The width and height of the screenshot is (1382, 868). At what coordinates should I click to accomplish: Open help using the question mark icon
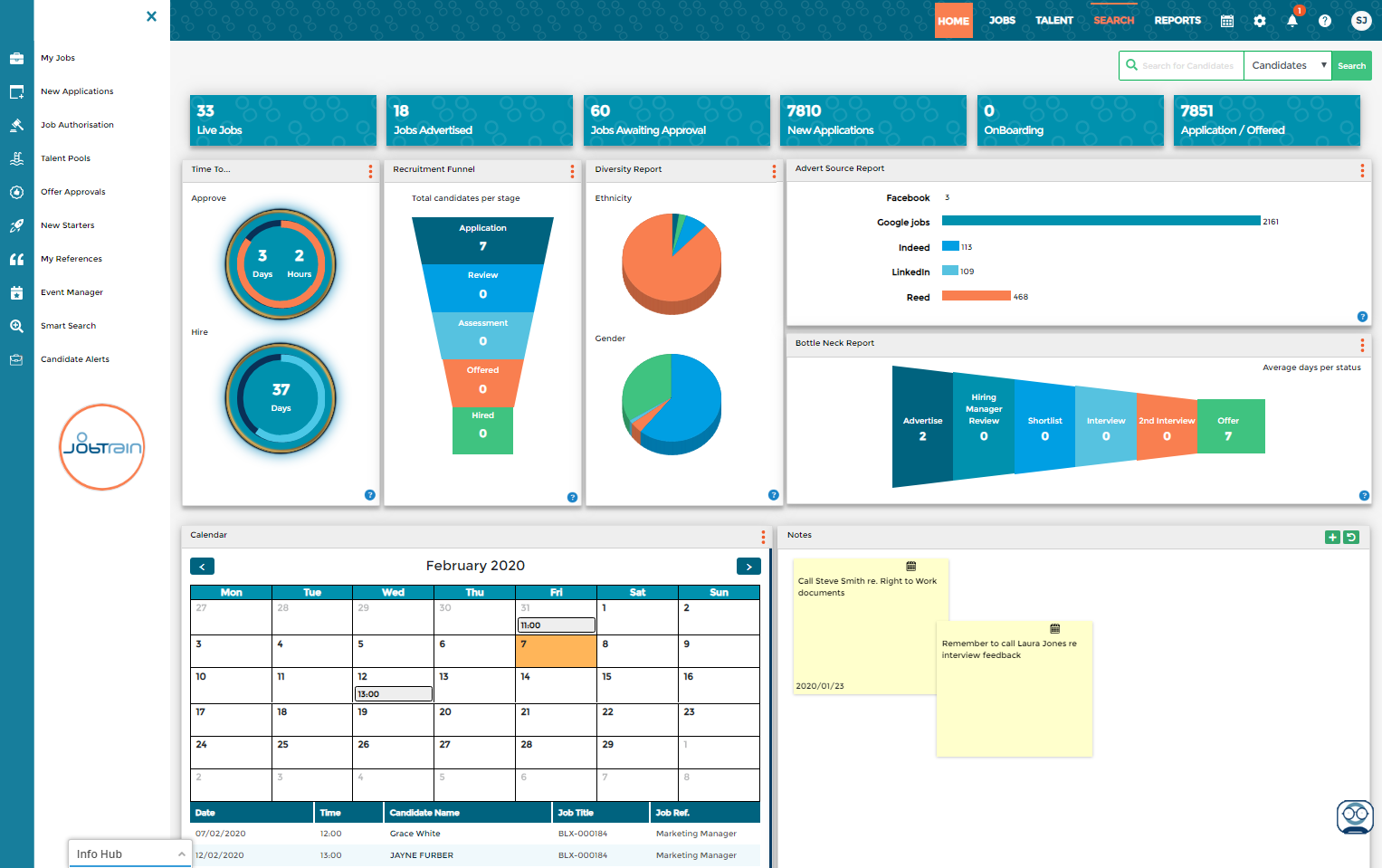1324,20
